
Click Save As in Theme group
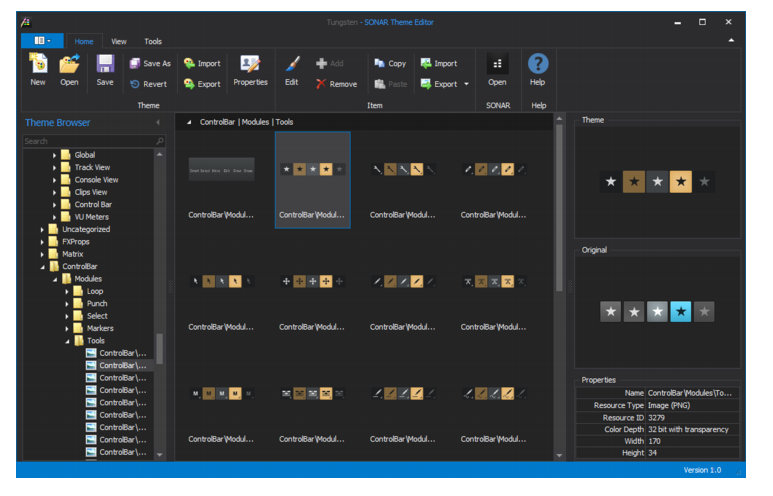click(150, 63)
